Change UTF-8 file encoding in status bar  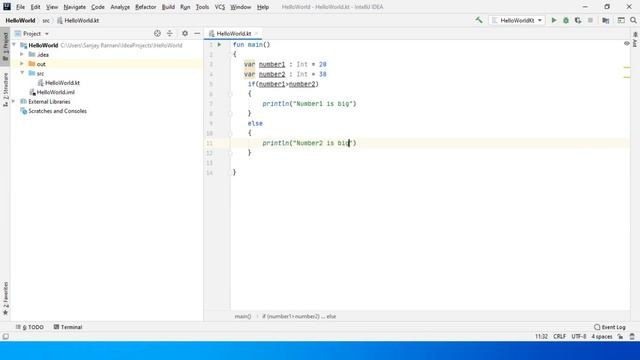click(578, 337)
